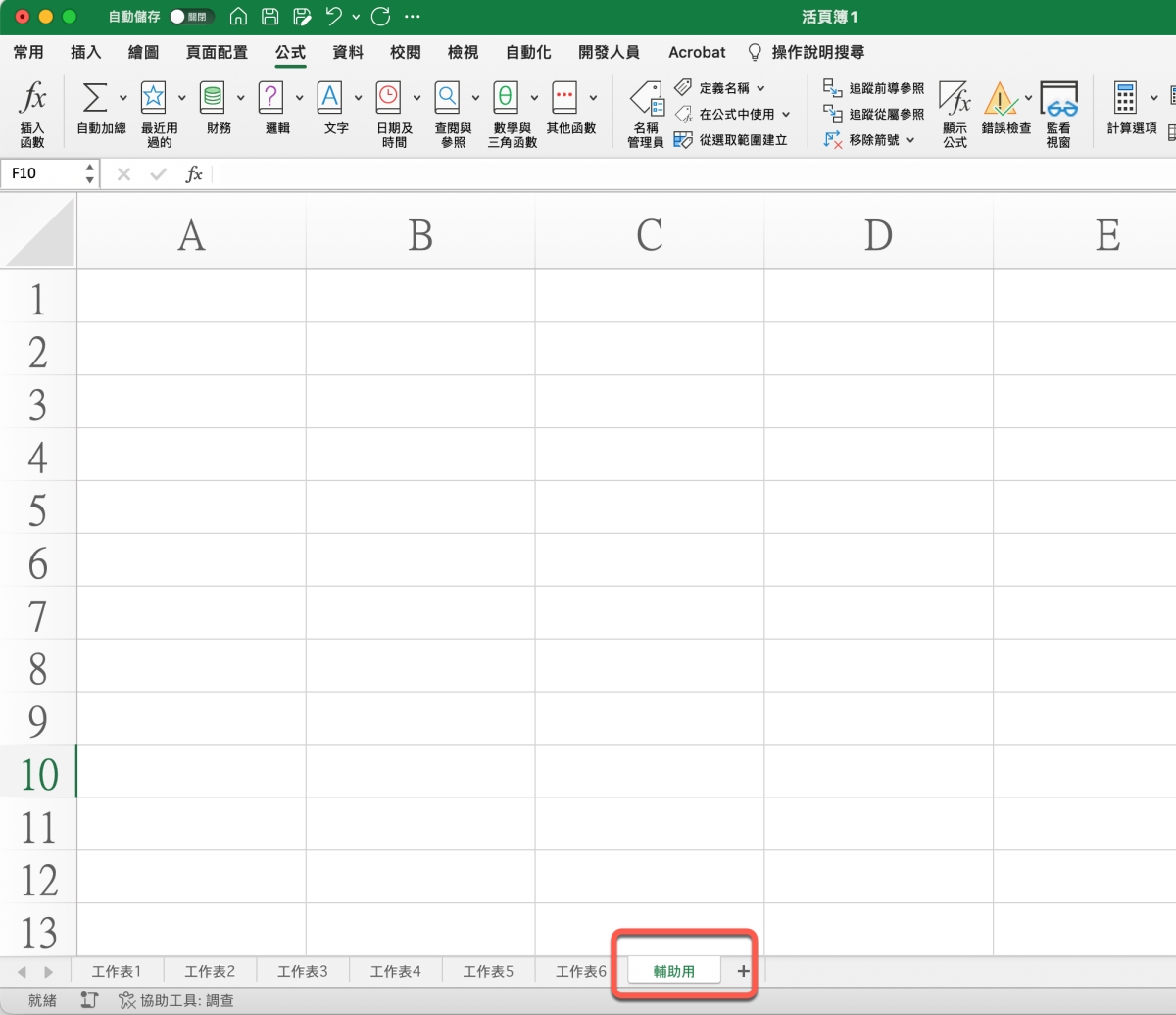Screen dimensions: 1176x1015
Task: Open the 其他函數 dropdown
Action: tap(594, 97)
